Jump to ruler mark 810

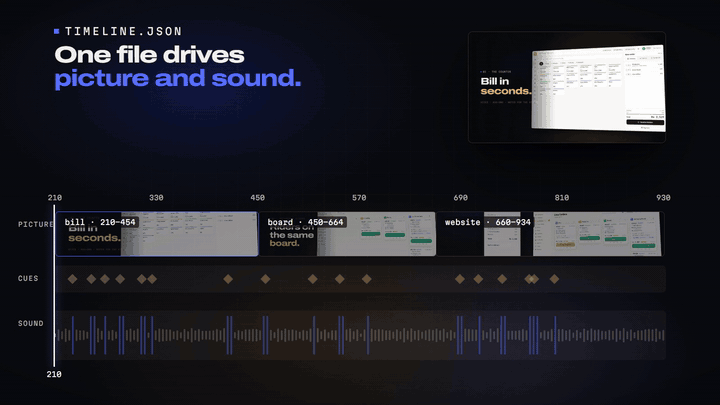click(x=562, y=197)
